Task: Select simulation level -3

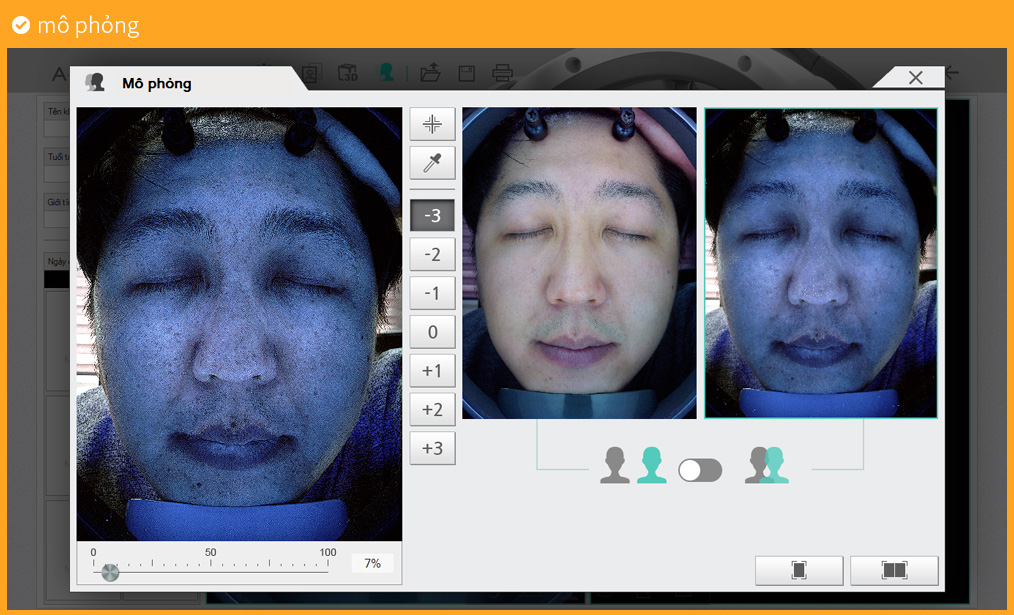Action: pos(432,215)
